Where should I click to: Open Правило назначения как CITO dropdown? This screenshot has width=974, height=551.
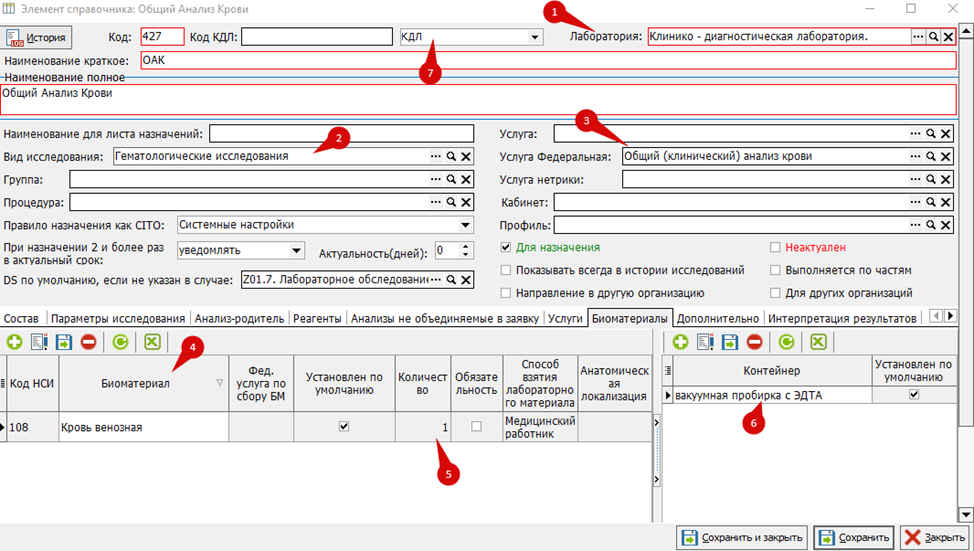point(465,225)
